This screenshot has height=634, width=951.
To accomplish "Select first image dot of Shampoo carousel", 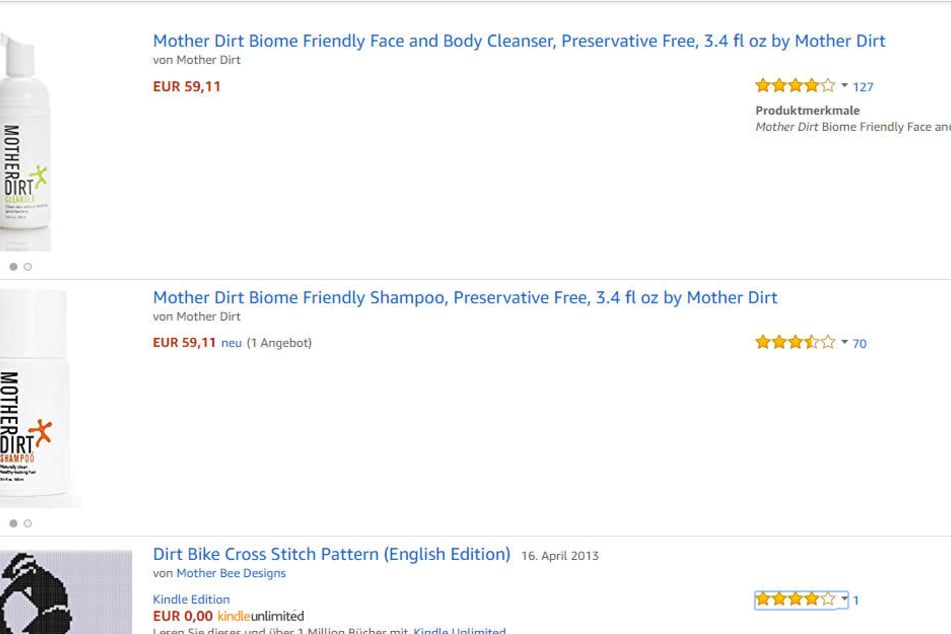I will click(x=13, y=524).
